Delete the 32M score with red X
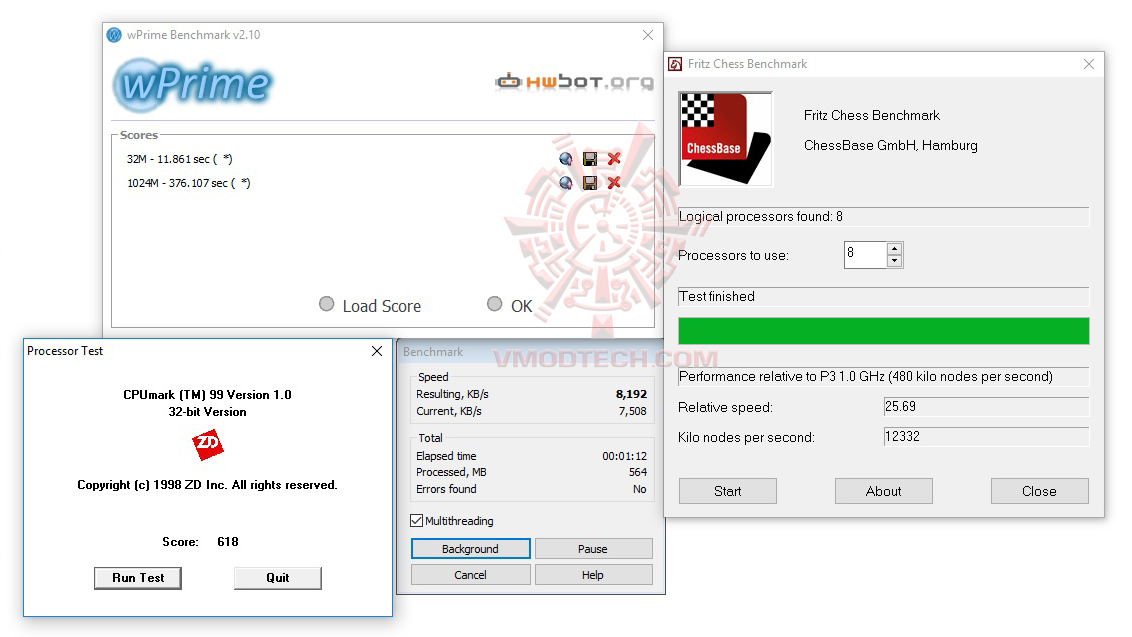This screenshot has width=1132, height=637. click(614, 159)
